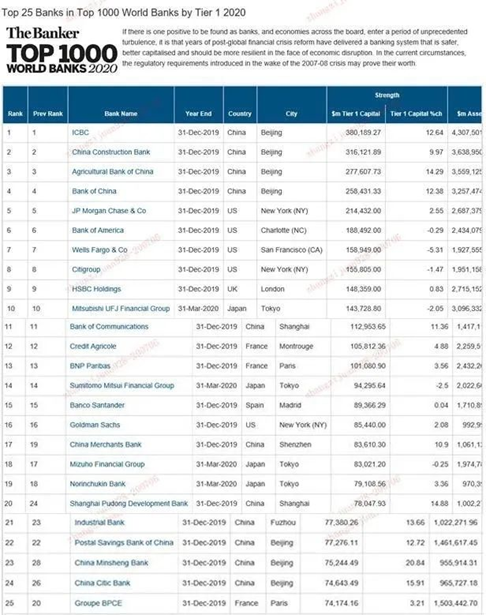Open the Bank of China link
This screenshot has height=615, width=486.
pyautogui.click(x=94, y=191)
